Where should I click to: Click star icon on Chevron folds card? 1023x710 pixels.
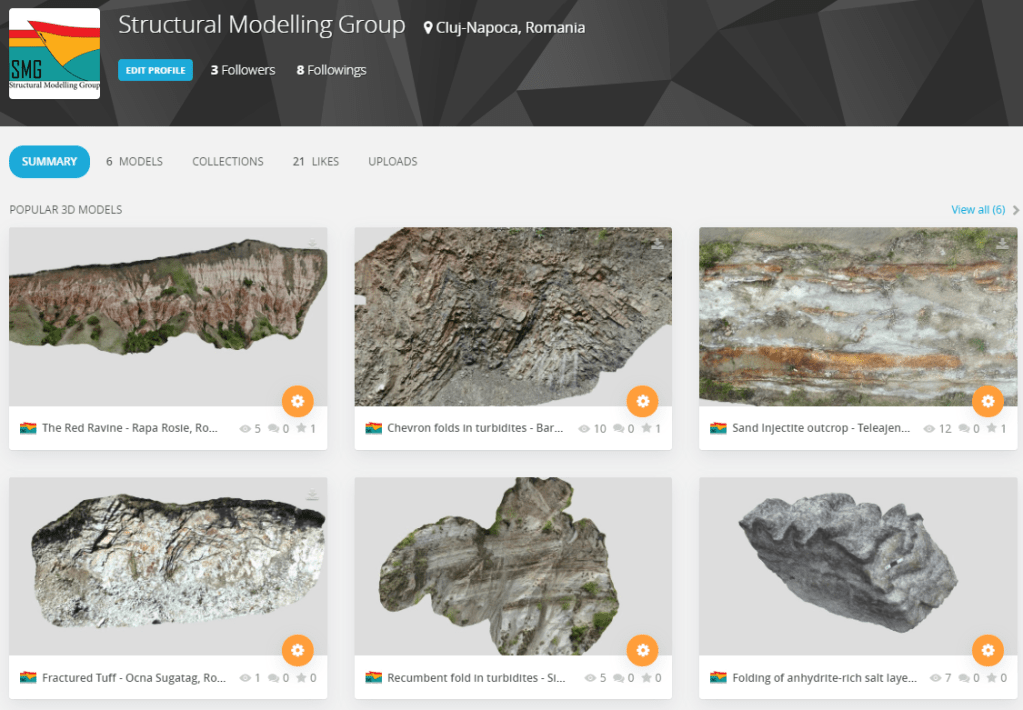click(x=646, y=429)
